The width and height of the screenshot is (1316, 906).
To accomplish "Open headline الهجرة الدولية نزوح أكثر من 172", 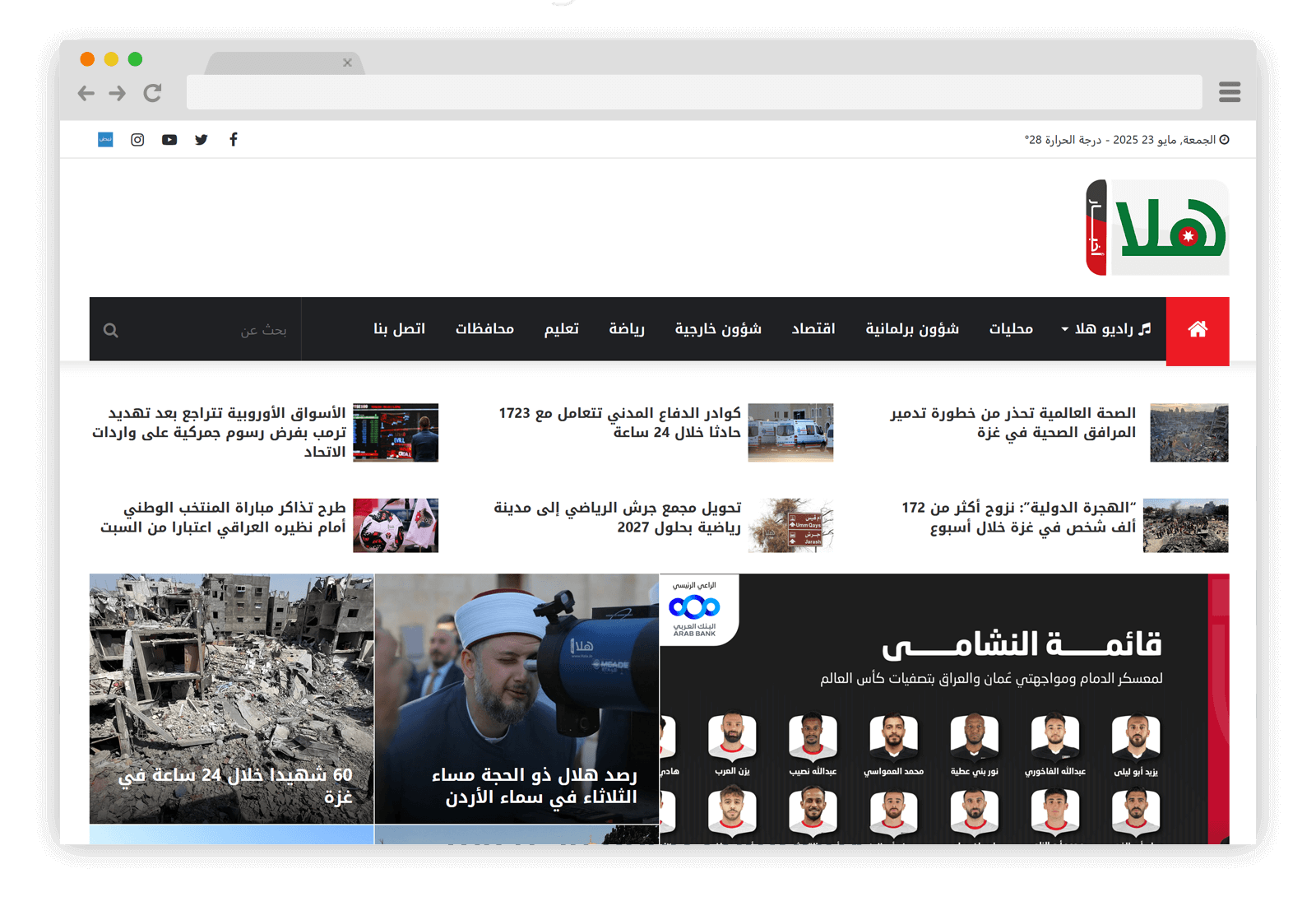I will 1018,518.
